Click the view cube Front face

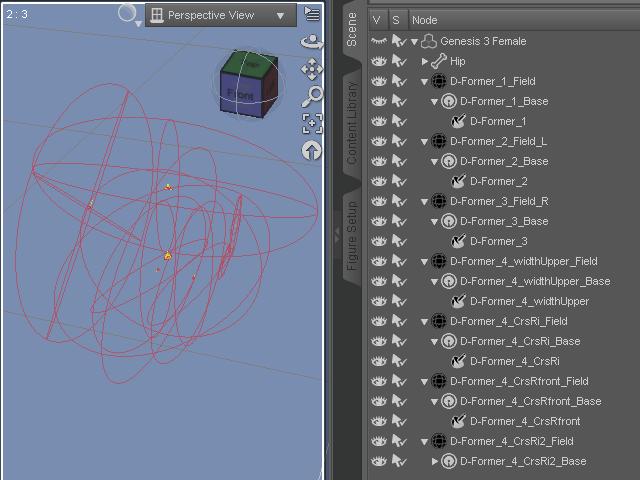pyautogui.click(x=240, y=94)
